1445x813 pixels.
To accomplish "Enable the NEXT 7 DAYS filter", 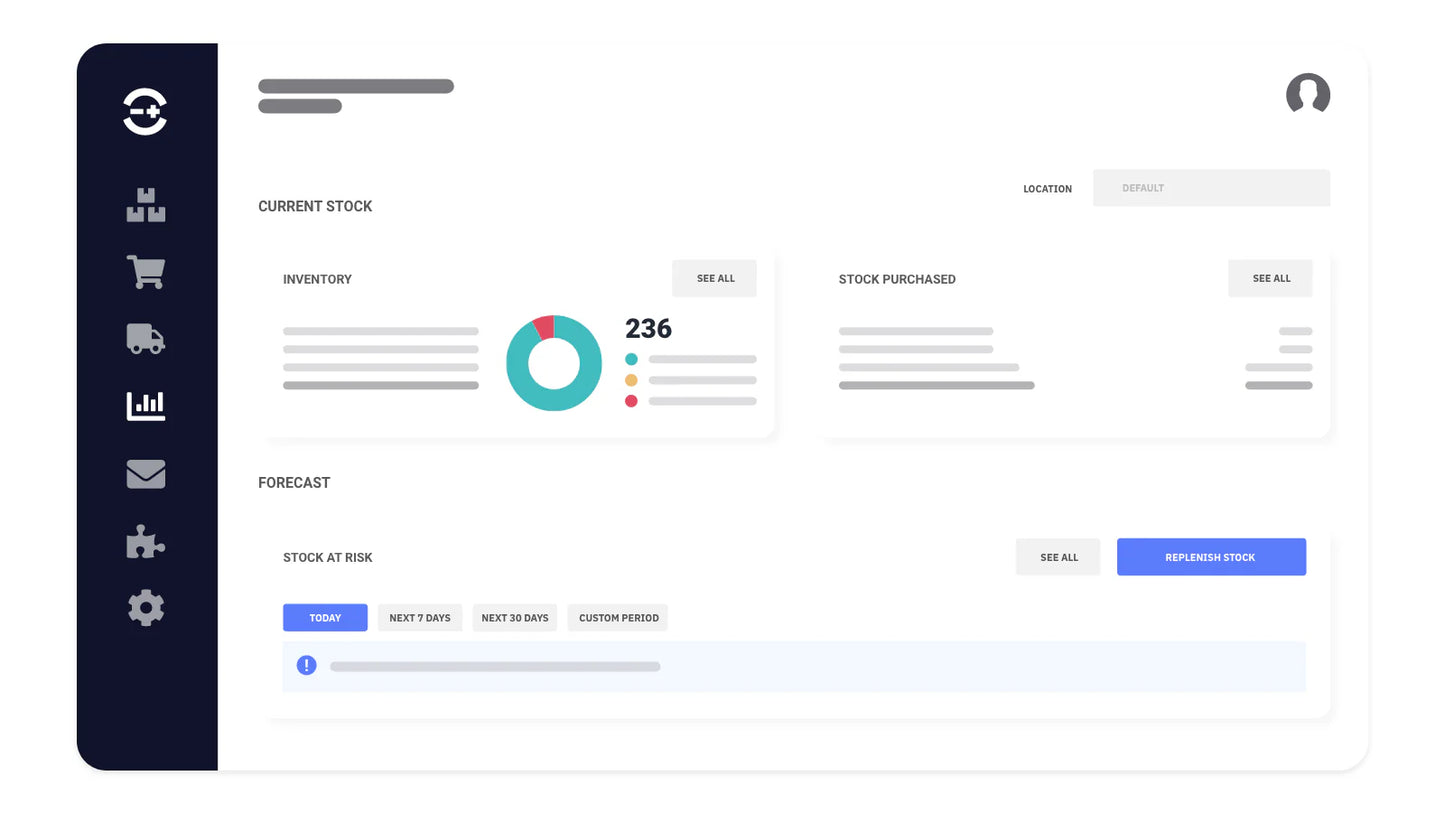I will coord(419,617).
